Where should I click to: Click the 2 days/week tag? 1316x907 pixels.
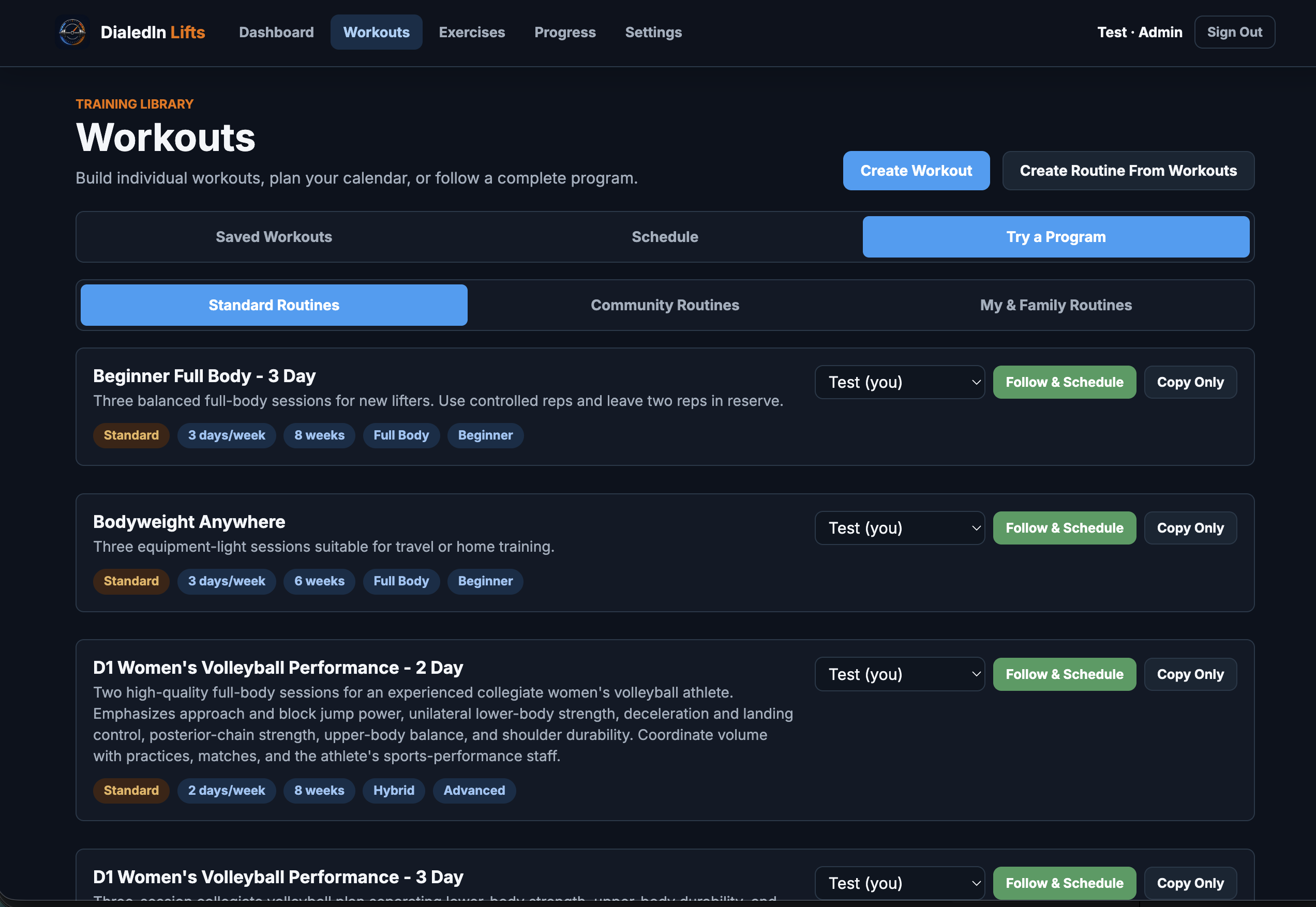[x=227, y=791]
